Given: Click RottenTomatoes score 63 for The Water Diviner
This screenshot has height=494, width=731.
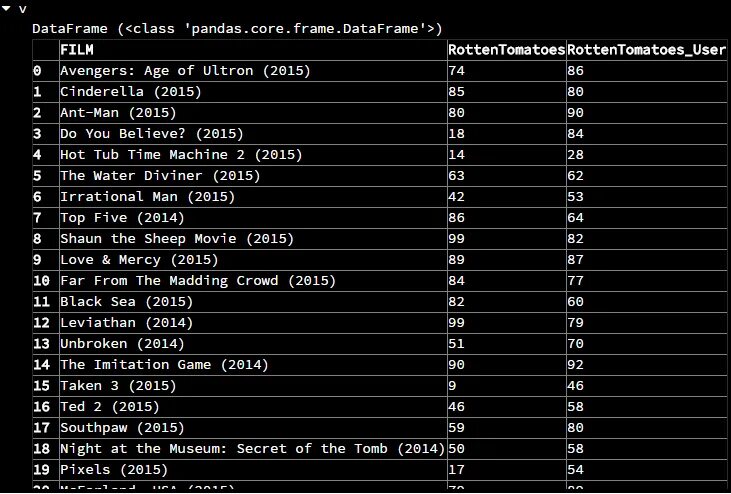Looking at the screenshot, I should click(507, 176).
